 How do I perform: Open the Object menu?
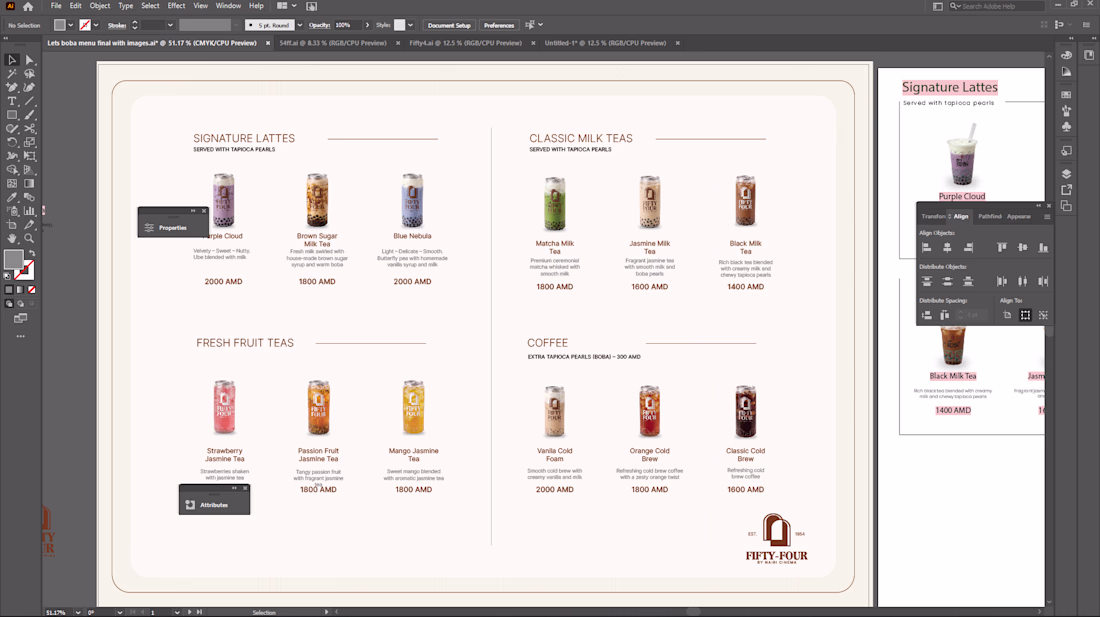coord(100,6)
